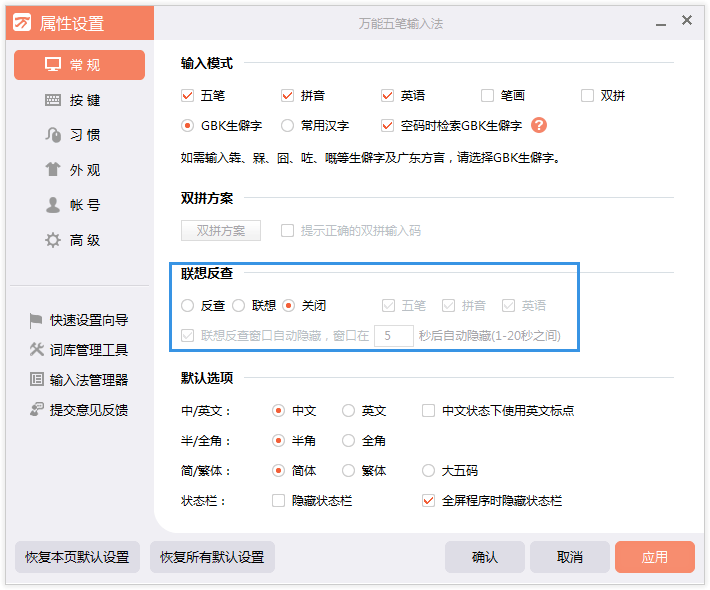Image resolution: width=710 pixels, height=590 pixels.
Task: Apply changes with 应用 button
Action: click(x=655, y=557)
